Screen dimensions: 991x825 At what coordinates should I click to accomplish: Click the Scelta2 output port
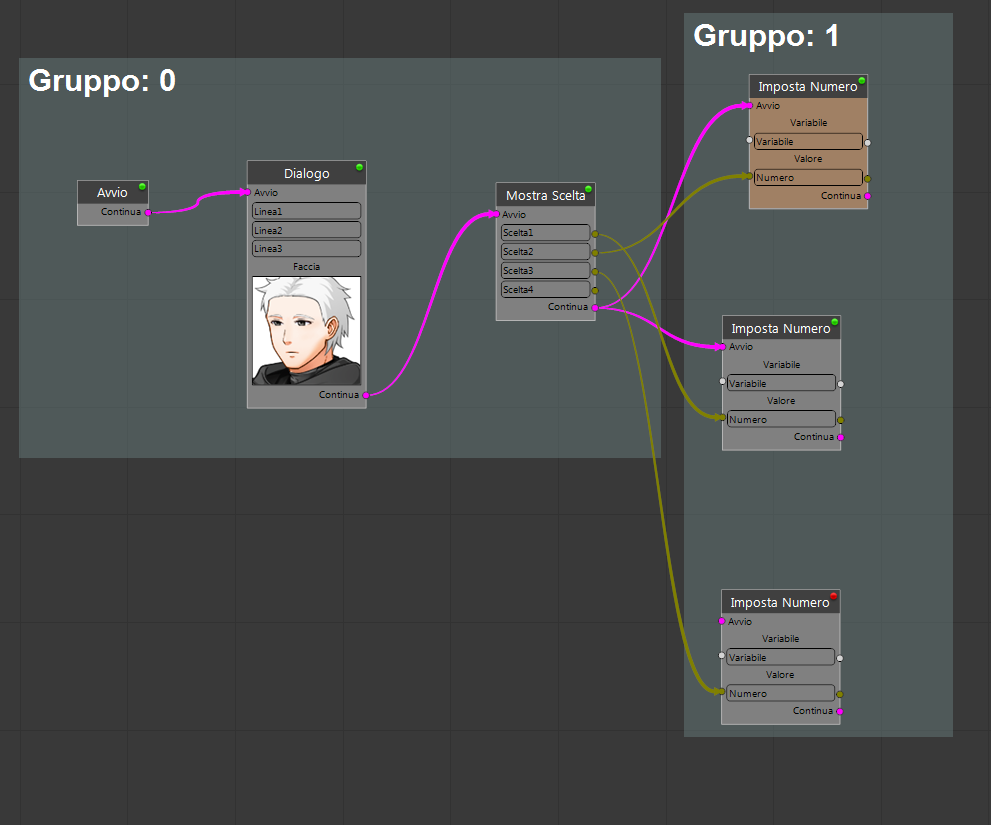[595, 253]
